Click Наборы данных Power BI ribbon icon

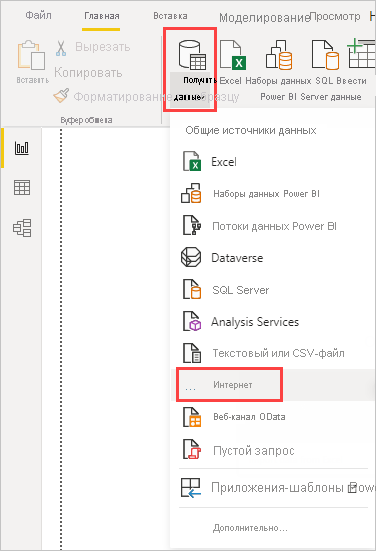coord(279,54)
